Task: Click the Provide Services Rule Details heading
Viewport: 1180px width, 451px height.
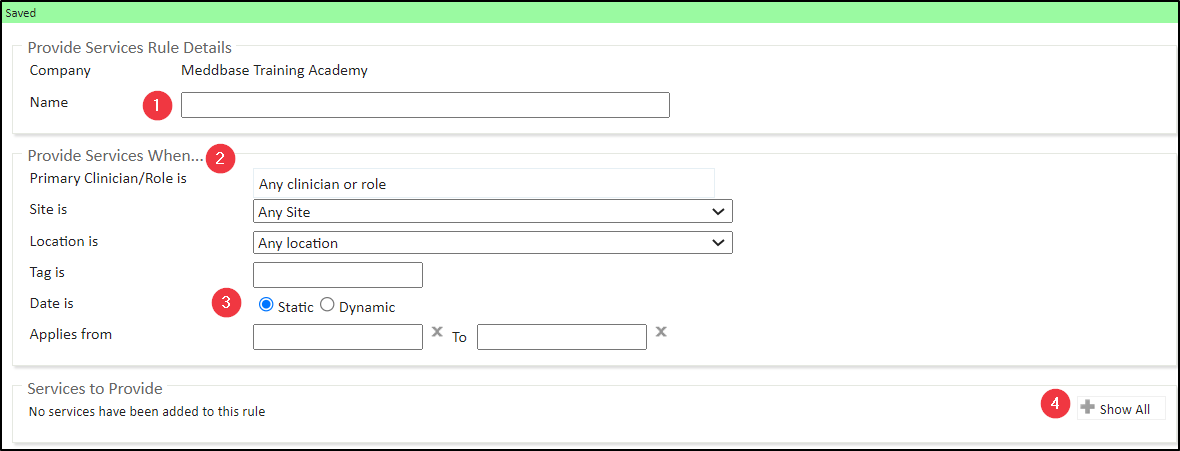Action: pos(130,47)
